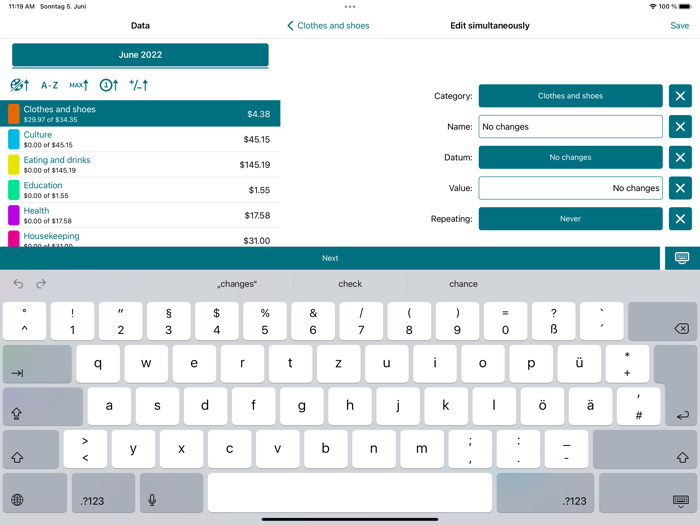This screenshot has width=700, height=525.
Task: Tap the ß question mark key
Action: pyautogui.click(x=554, y=321)
